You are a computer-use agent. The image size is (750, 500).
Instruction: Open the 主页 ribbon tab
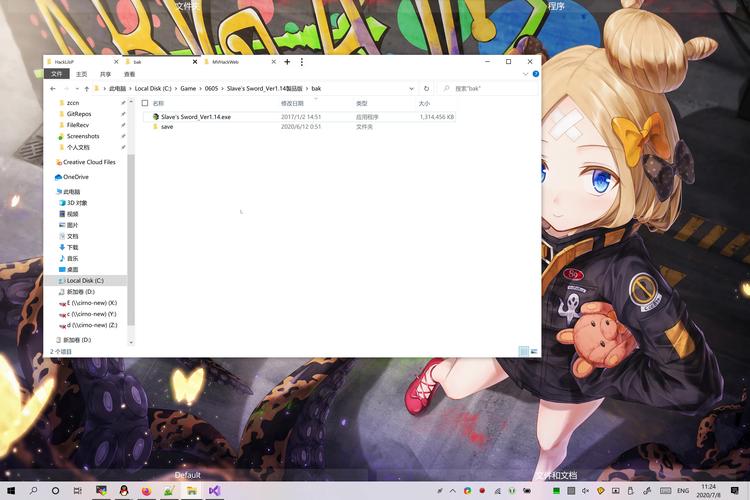(81, 74)
